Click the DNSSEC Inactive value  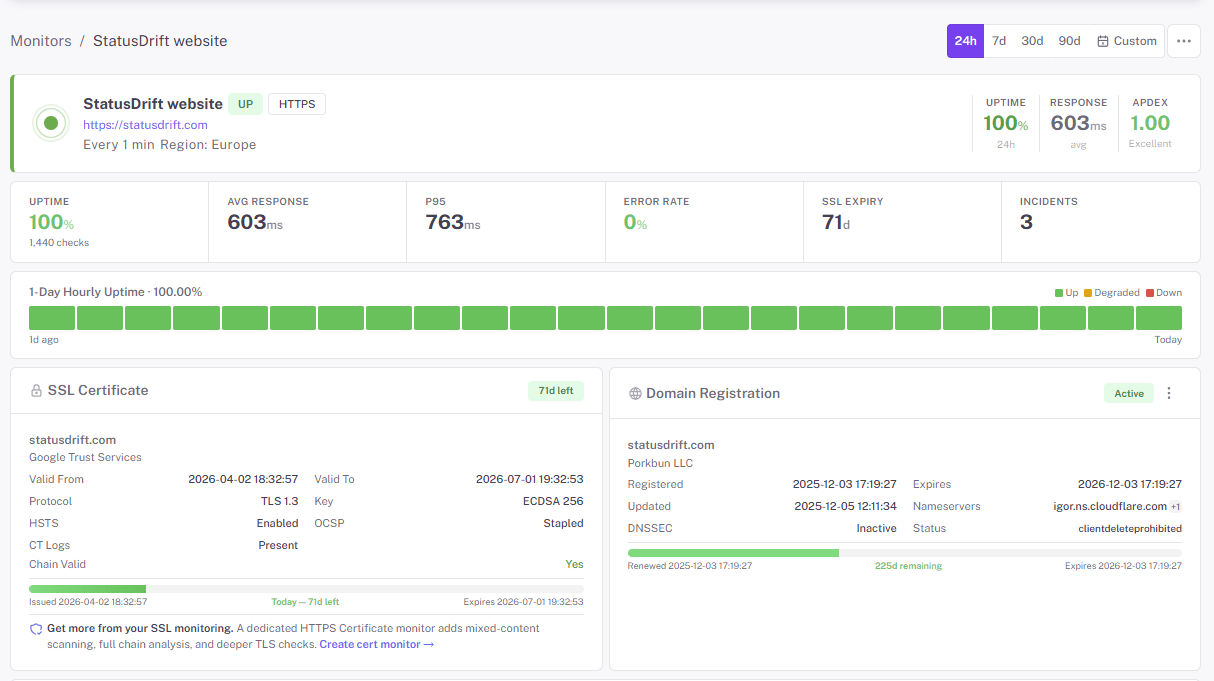876,529
